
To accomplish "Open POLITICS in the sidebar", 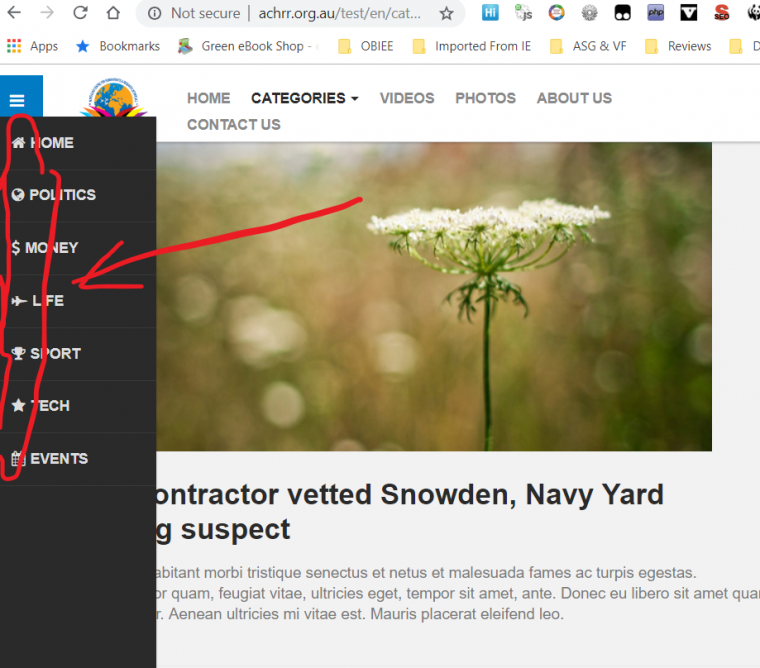I will [78, 195].
